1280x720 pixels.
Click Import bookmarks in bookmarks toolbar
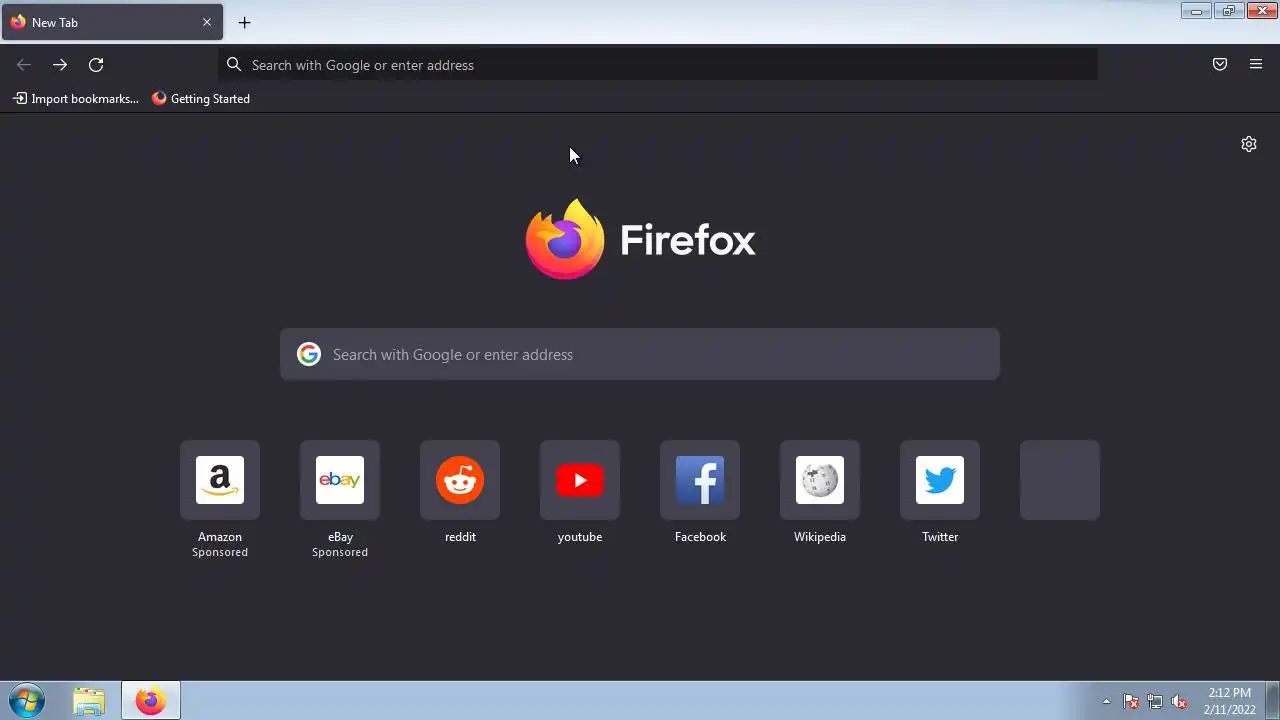point(76,99)
